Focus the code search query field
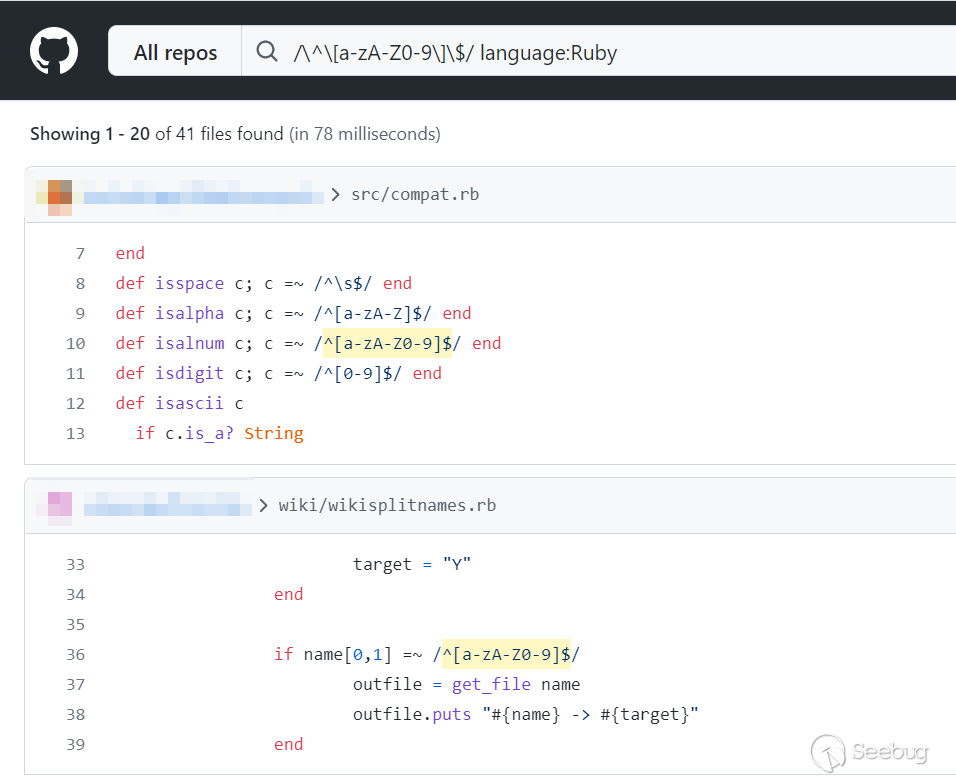Image resolution: width=956 pixels, height=780 pixels. pos(600,52)
